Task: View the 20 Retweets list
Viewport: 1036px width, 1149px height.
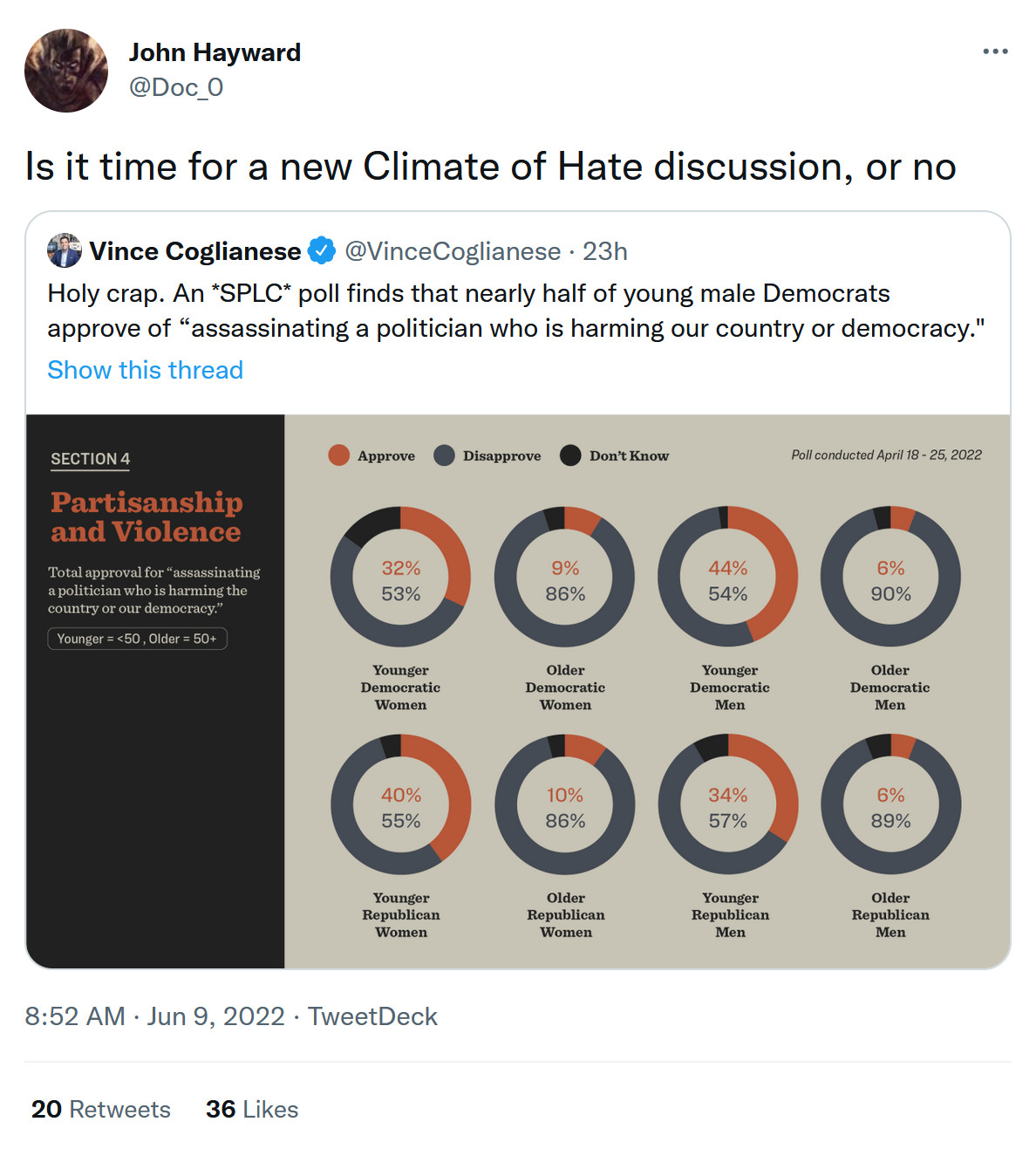Action: pos(101,1109)
